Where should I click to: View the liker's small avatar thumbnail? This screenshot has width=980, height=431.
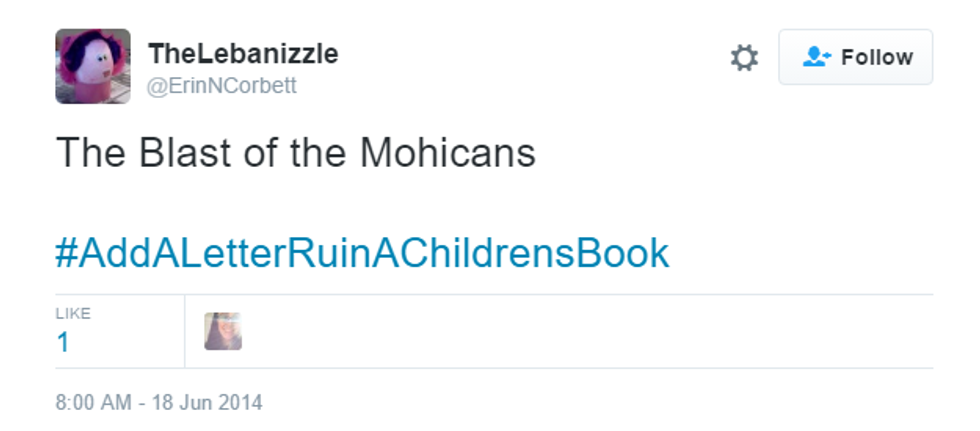point(223,332)
